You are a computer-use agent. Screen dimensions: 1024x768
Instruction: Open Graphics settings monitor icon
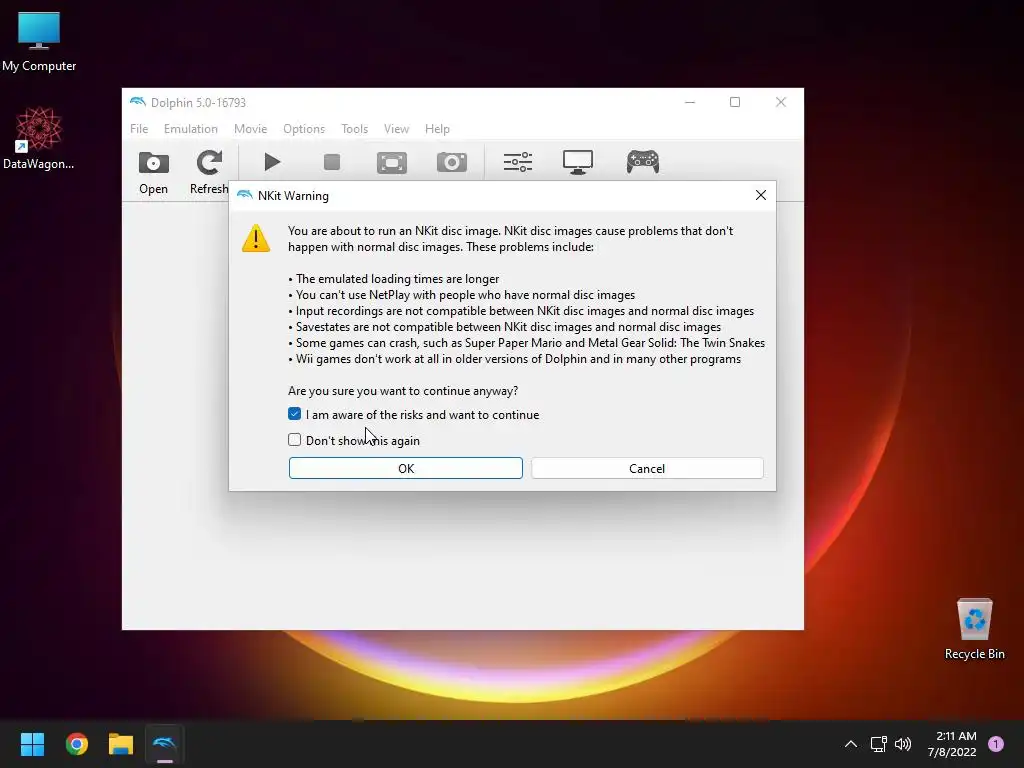point(578,163)
